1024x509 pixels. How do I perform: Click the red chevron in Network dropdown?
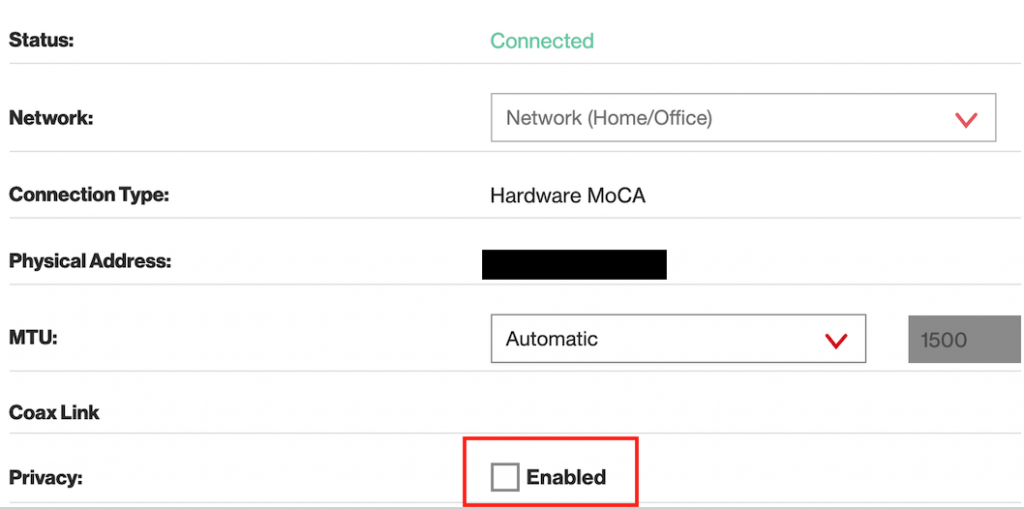click(x=965, y=119)
